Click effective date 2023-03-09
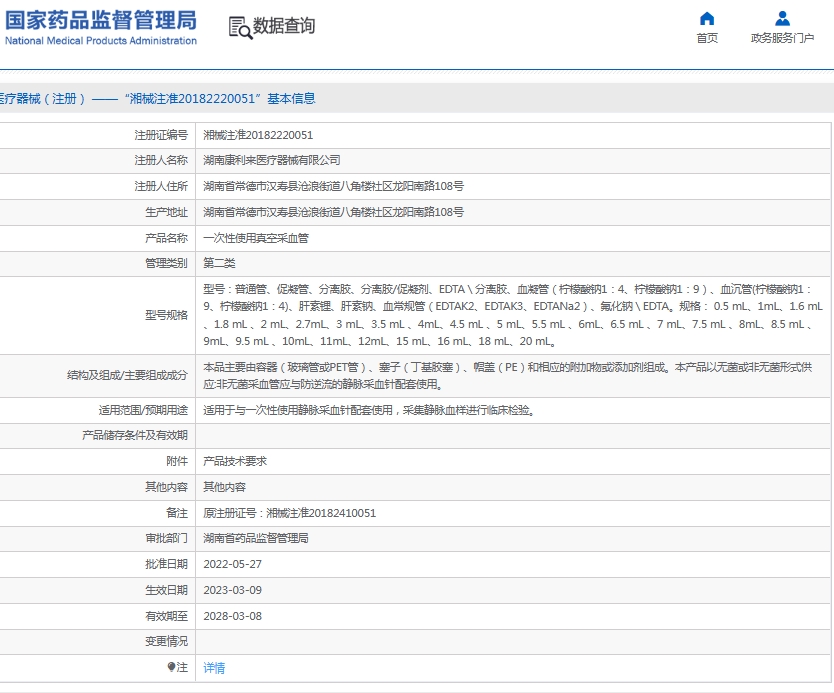The width and height of the screenshot is (834, 693). (x=232, y=590)
